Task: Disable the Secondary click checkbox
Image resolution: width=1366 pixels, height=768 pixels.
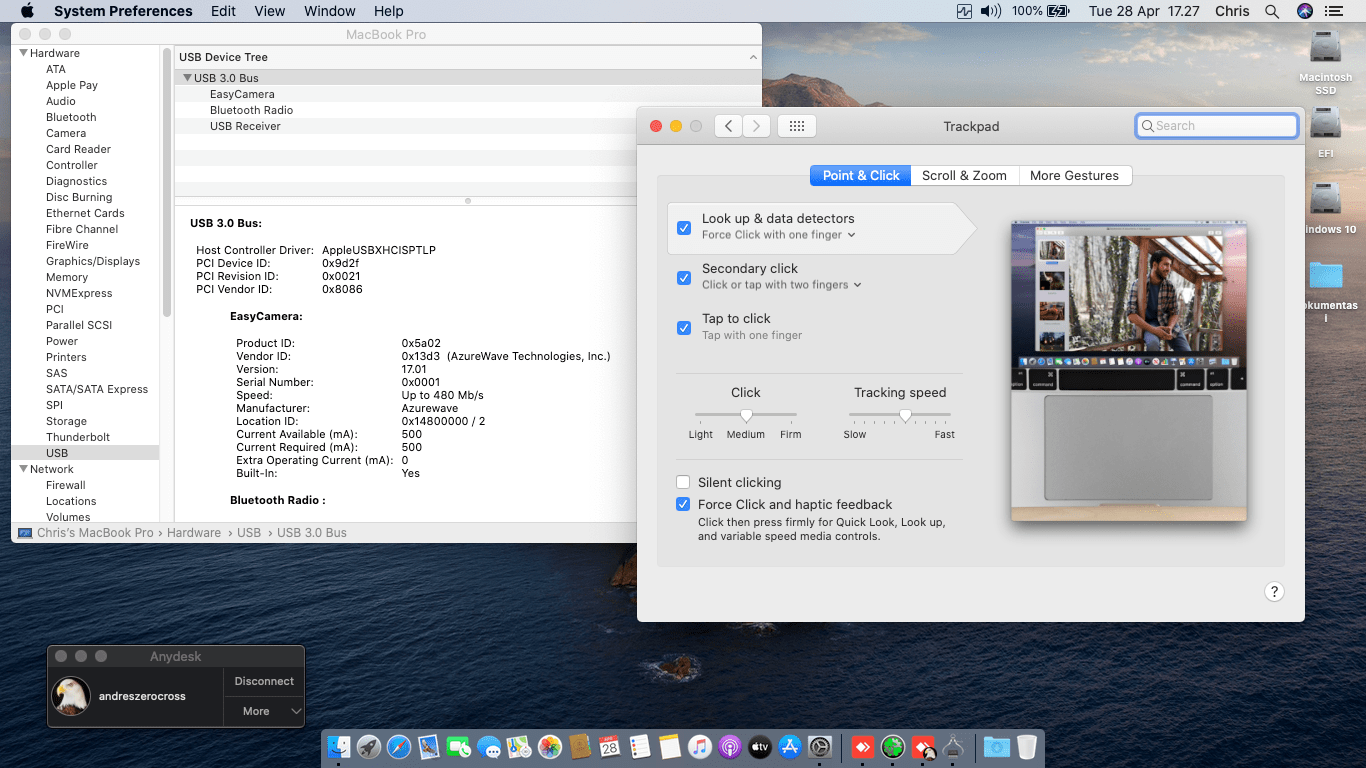Action: (x=684, y=278)
